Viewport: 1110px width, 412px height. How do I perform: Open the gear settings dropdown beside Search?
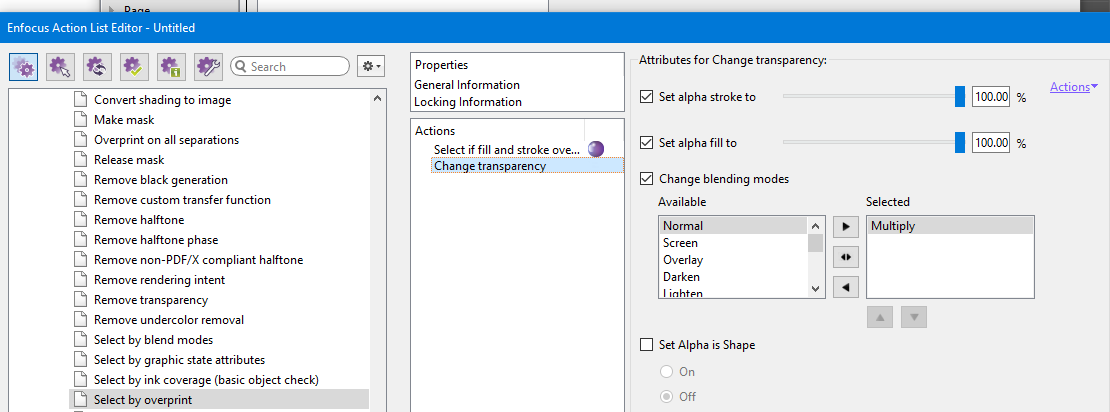[371, 67]
